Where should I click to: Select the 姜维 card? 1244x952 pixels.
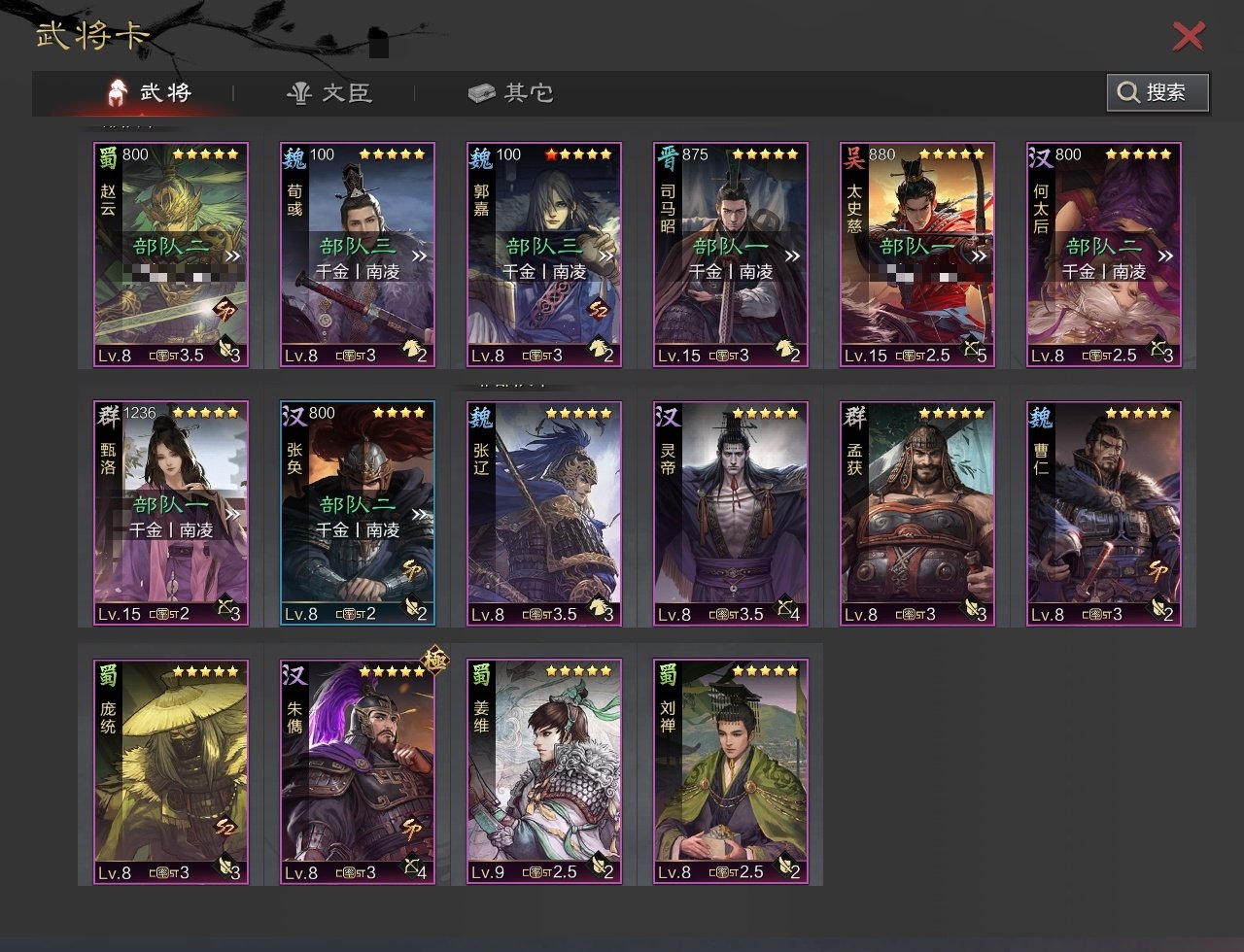[x=544, y=771]
